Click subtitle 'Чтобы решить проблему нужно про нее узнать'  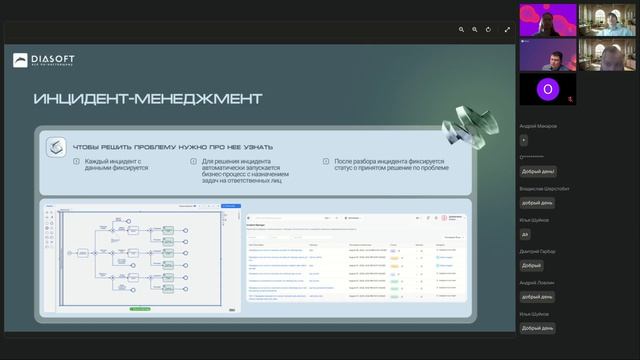point(173,147)
